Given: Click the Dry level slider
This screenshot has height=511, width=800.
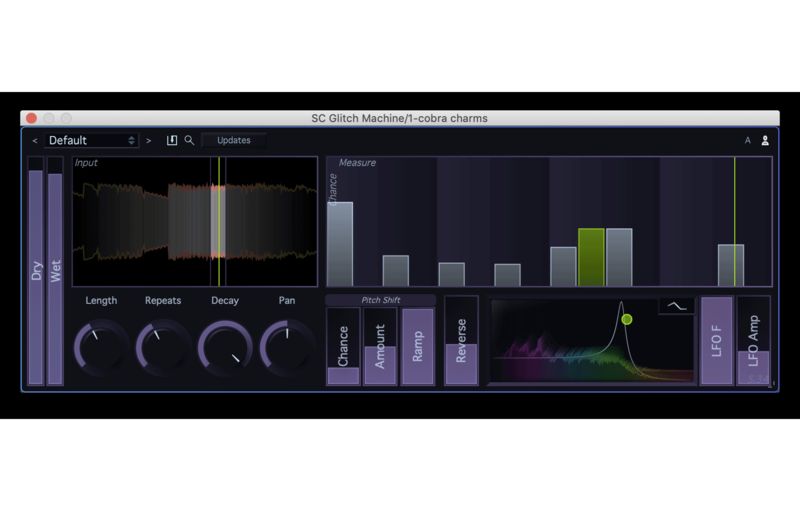Looking at the screenshot, I should [36, 270].
